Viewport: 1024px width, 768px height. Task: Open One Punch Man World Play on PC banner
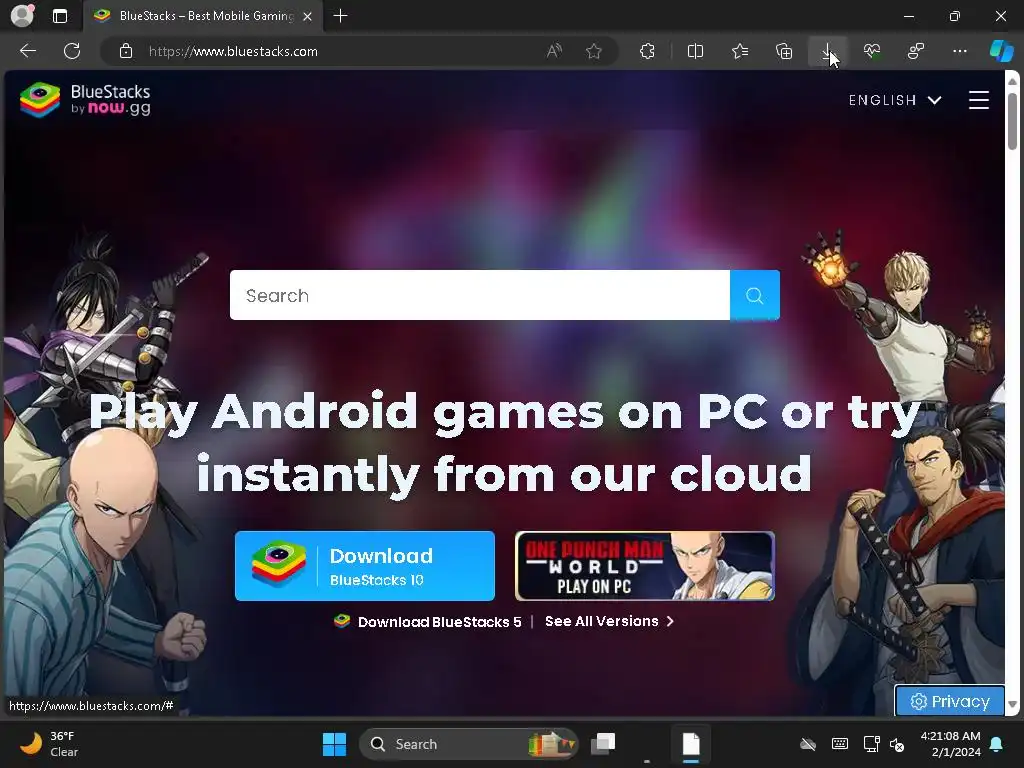point(645,566)
